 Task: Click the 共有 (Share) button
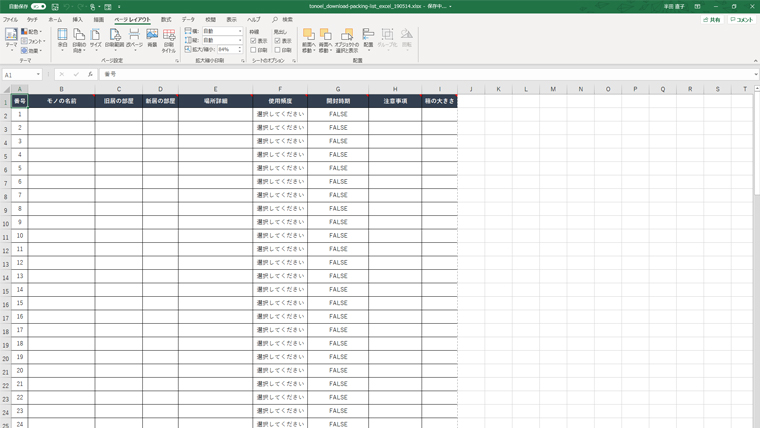click(712, 19)
